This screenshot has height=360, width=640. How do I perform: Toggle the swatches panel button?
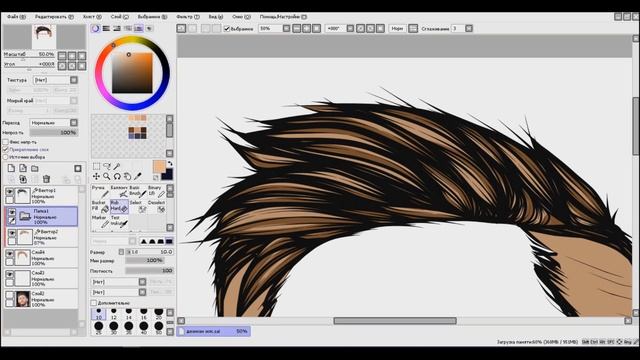click(138, 28)
